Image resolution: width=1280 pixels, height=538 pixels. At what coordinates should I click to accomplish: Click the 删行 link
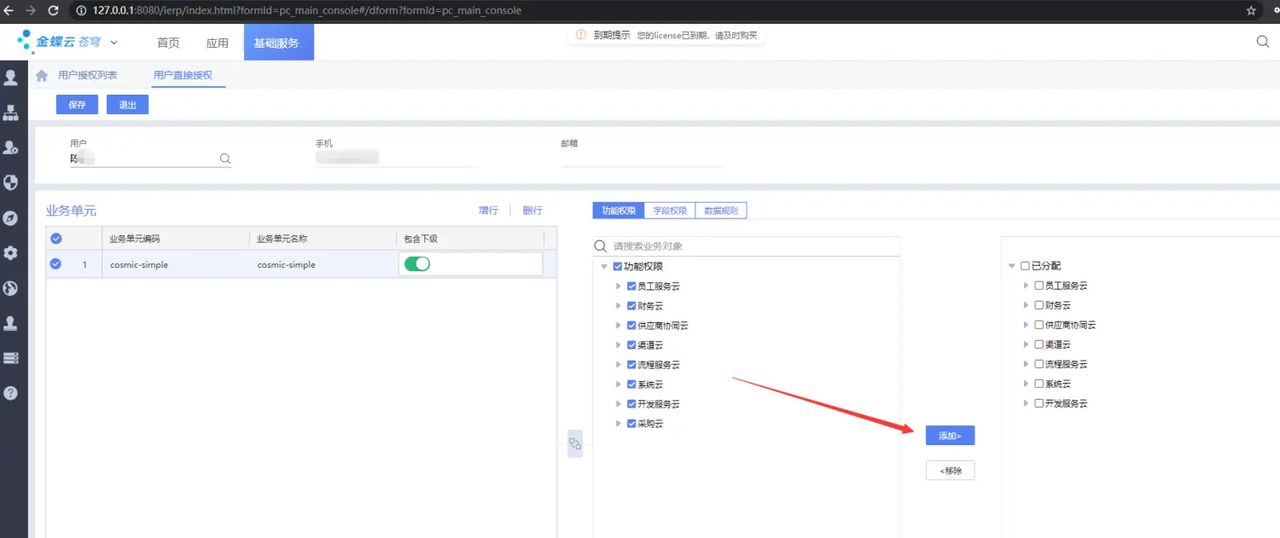532,211
